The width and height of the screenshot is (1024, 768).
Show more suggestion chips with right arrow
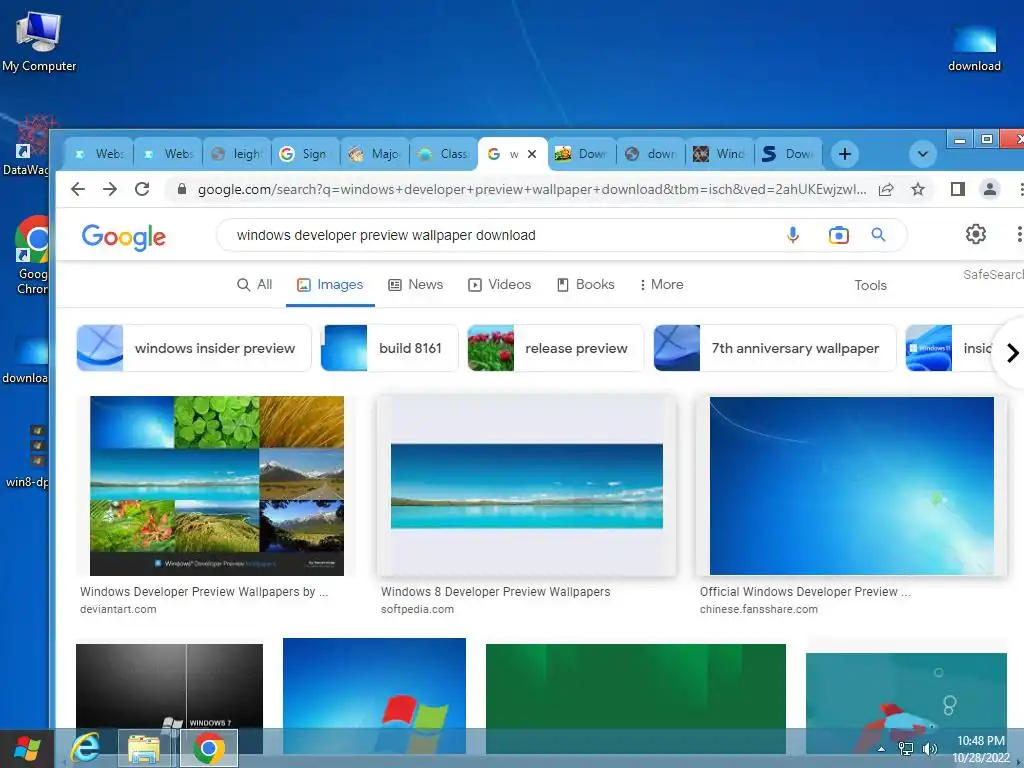[x=1012, y=353]
